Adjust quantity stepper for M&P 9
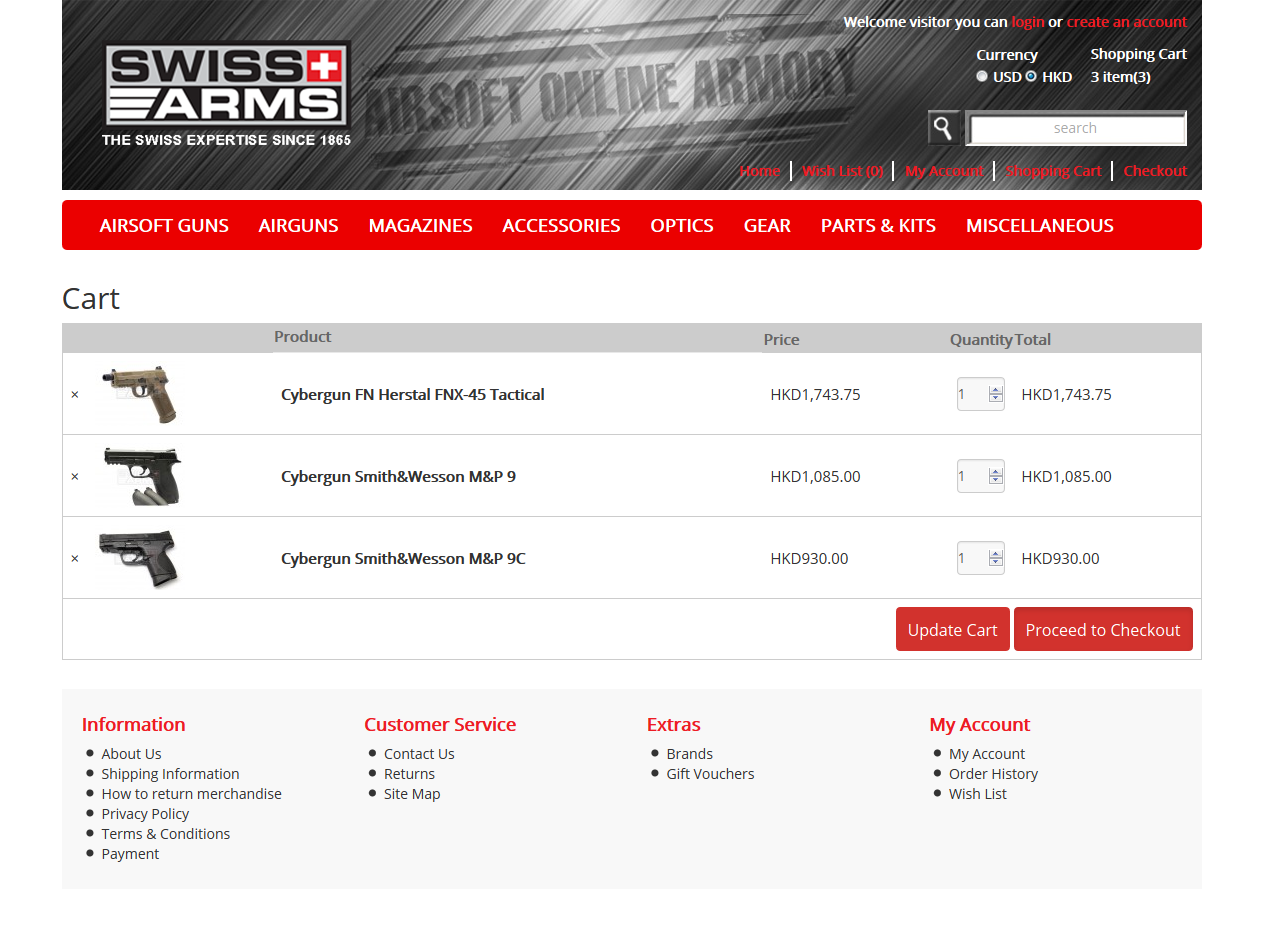Image resolution: width=1280 pixels, height=948 pixels. click(x=995, y=476)
